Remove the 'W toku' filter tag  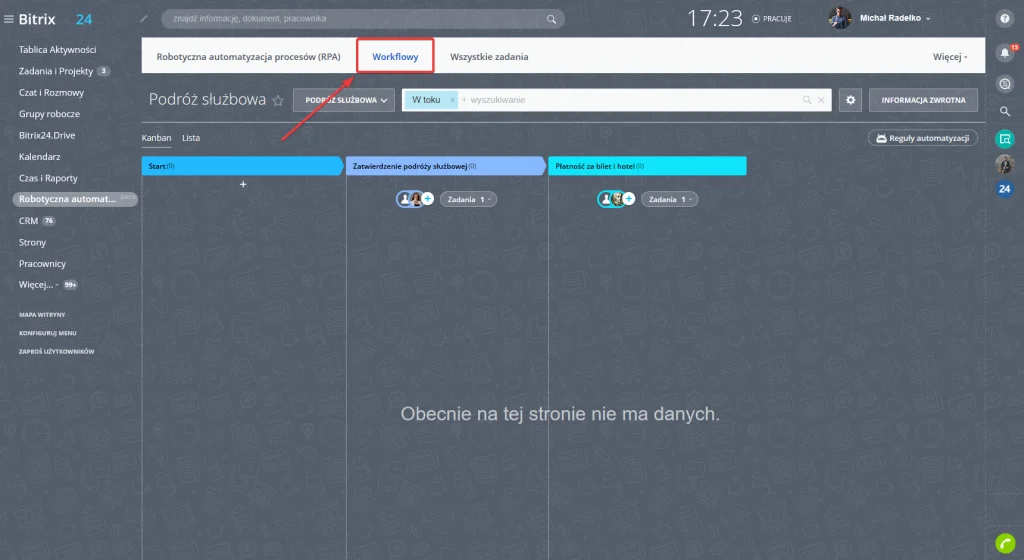452,100
